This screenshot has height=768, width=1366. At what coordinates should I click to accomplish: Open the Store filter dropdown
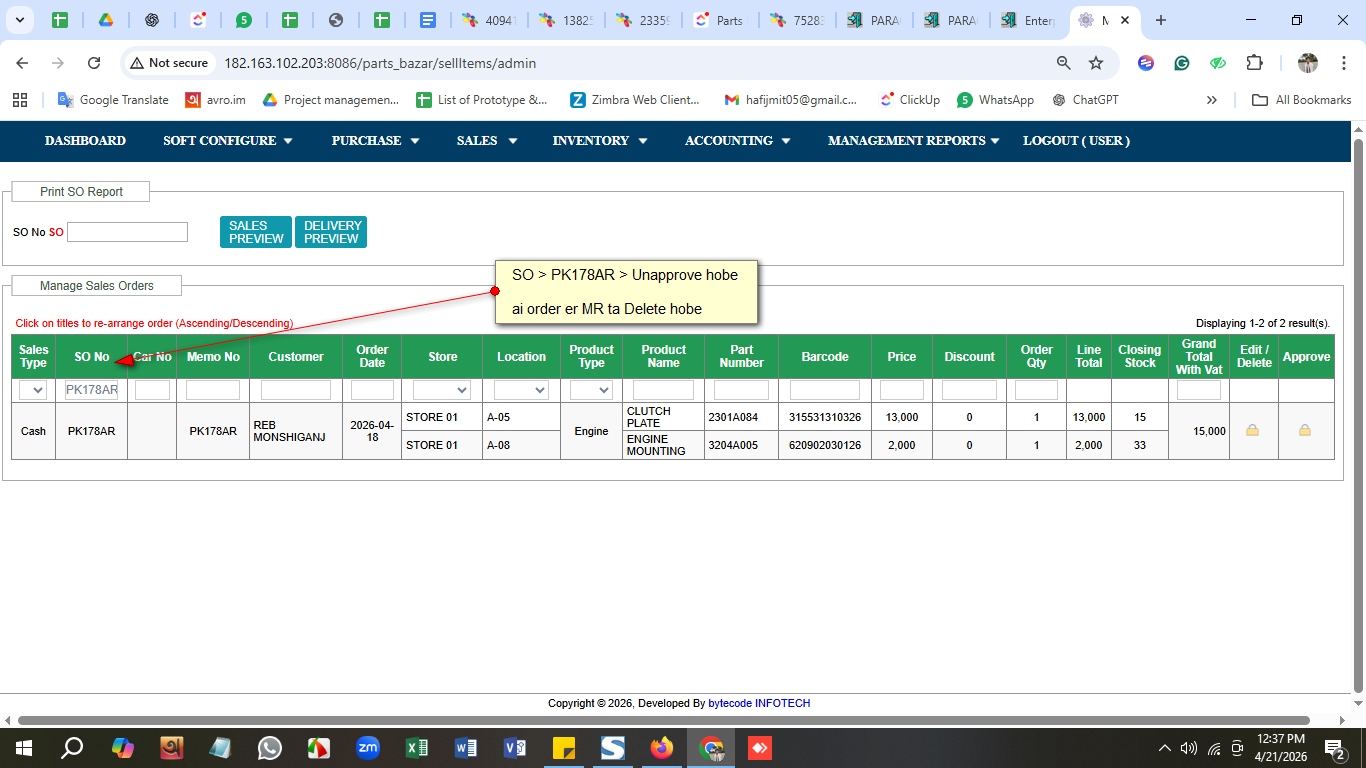click(441, 390)
